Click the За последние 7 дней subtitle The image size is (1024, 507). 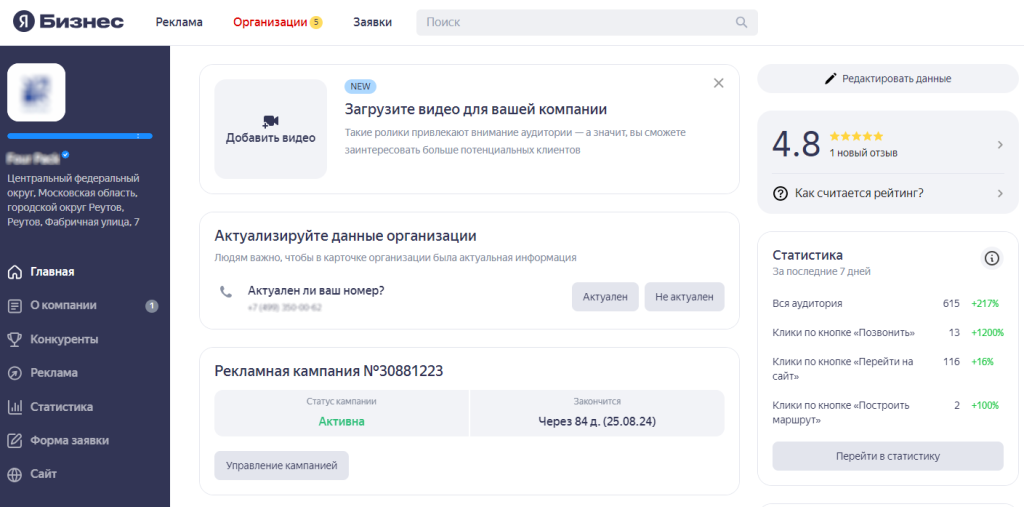[822, 271]
